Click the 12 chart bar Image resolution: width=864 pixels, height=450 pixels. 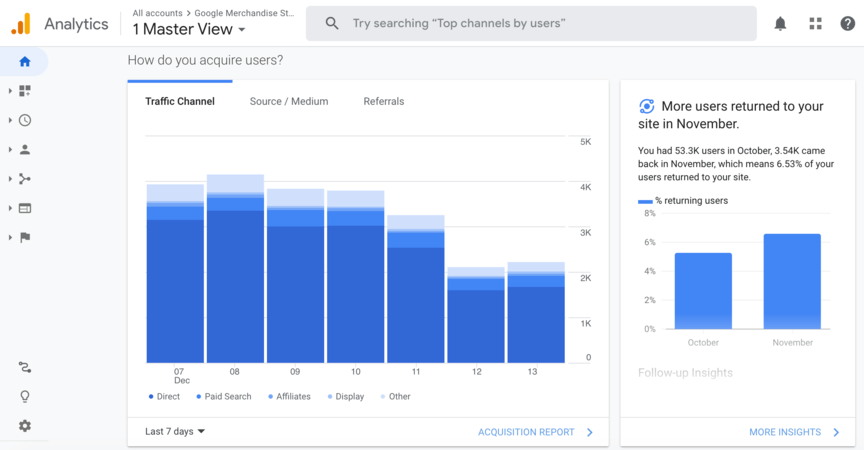click(476, 315)
